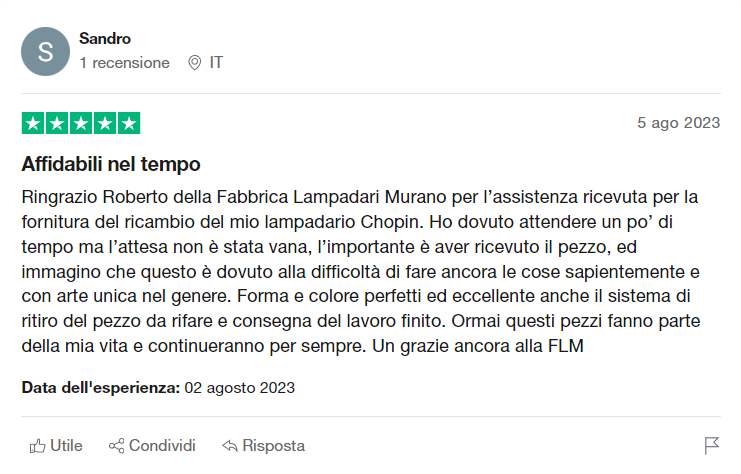Image resolution: width=741 pixels, height=474 pixels.
Task: Open Sandro's round S avatar
Action: click(x=45, y=51)
